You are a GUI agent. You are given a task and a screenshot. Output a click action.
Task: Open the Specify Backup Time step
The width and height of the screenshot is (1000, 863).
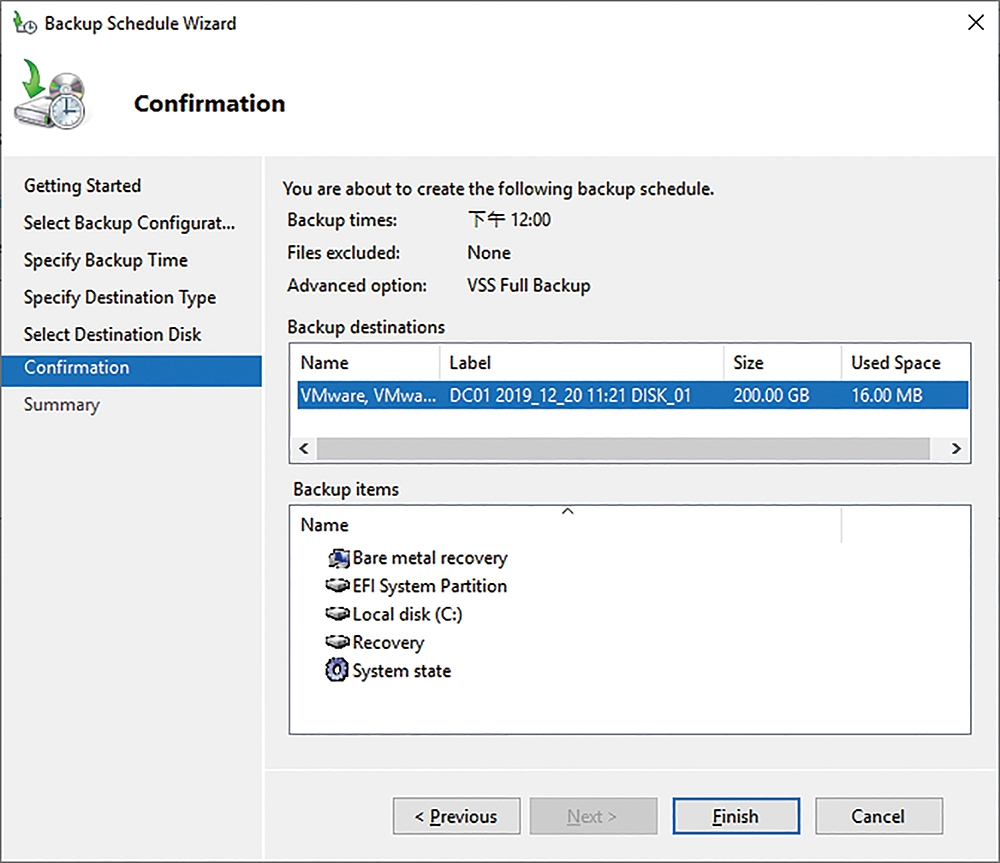[106, 260]
